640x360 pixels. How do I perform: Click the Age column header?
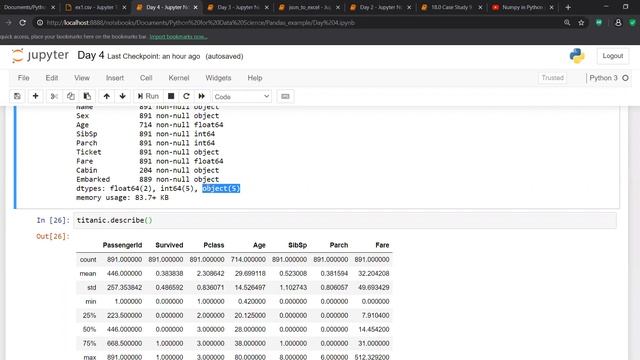tap(259, 245)
